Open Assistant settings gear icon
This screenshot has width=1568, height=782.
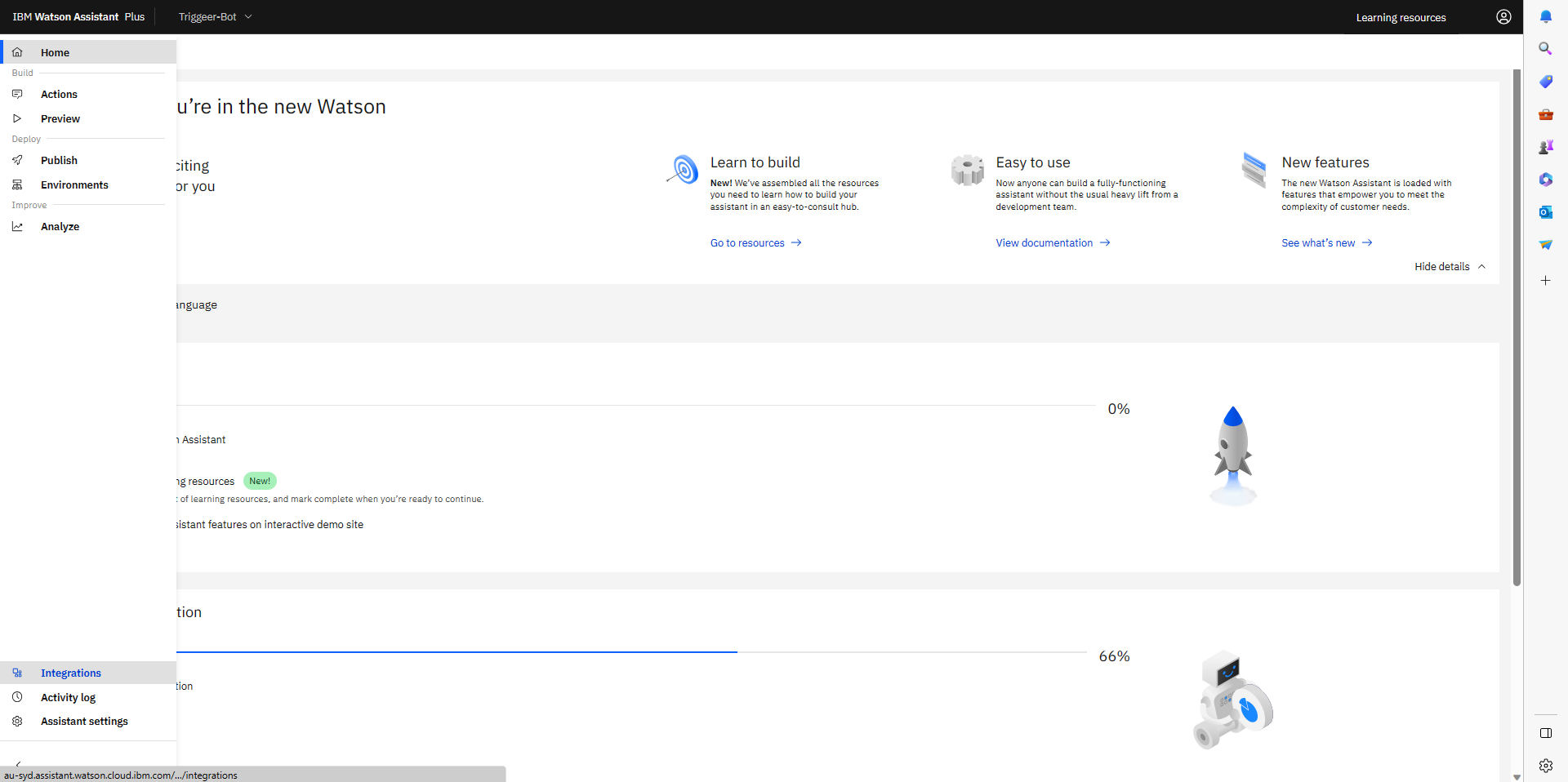click(18, 721)
